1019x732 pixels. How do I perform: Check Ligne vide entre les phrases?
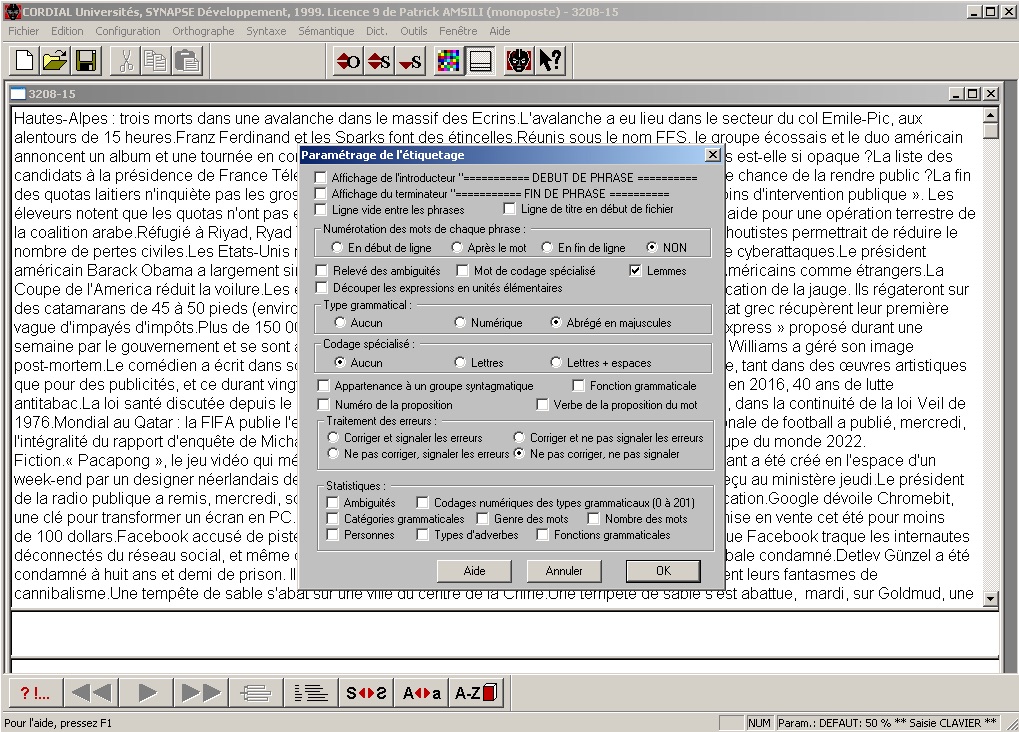320,209
